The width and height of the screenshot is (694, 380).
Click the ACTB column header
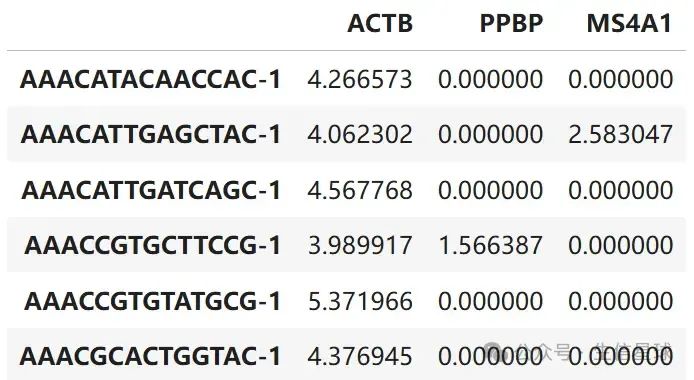(380, 23)
